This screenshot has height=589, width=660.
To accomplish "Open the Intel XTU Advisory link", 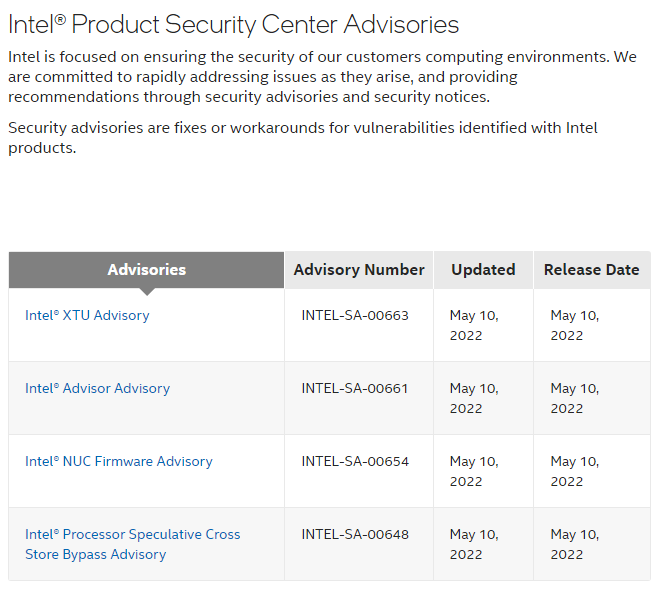I will click(87, 316).
